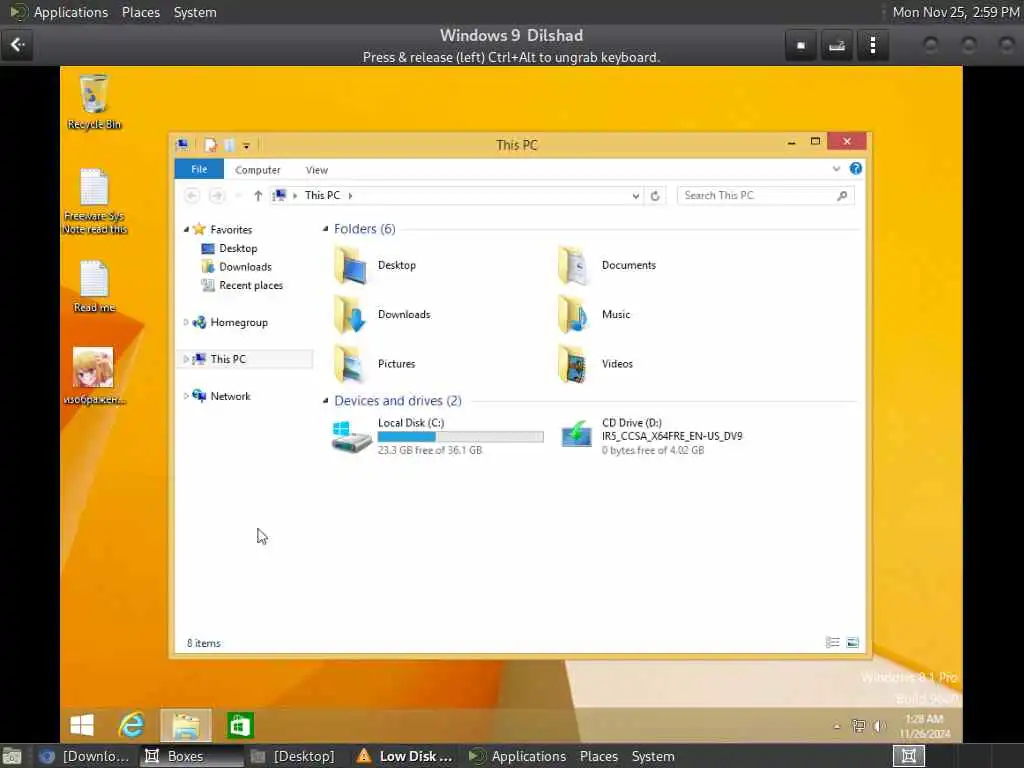Image resolution: width=1024 pixels, height=768 pixels.
Task: Open File Explorer taskbar icon
Action: [186, 725]
